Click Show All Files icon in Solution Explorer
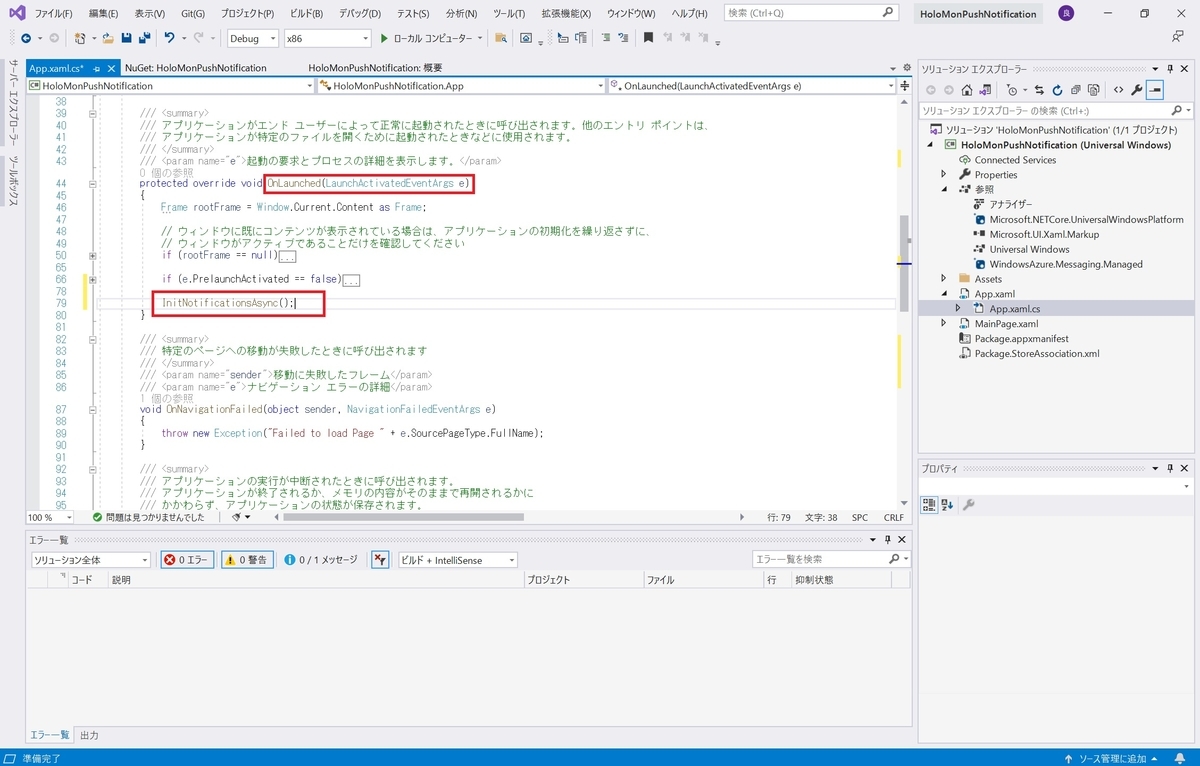 (x=1093, y=90)
